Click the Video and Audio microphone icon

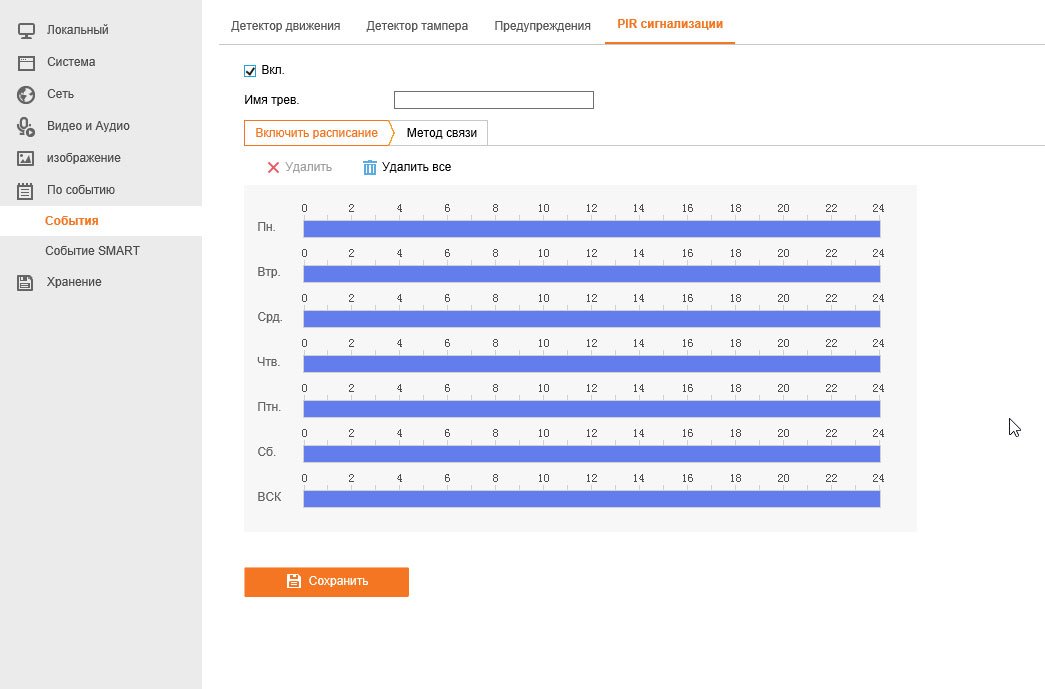(27, 126)
